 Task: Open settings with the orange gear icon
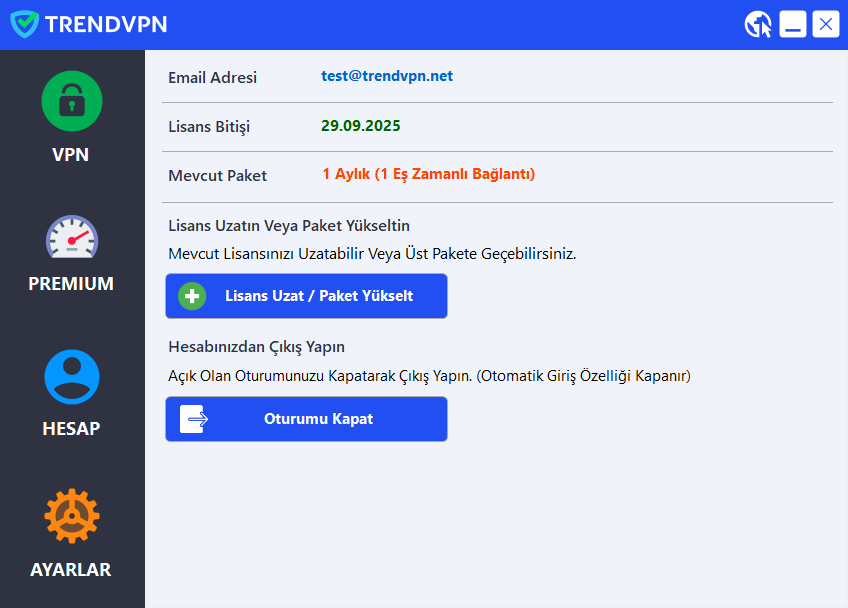tap(72, 516)
